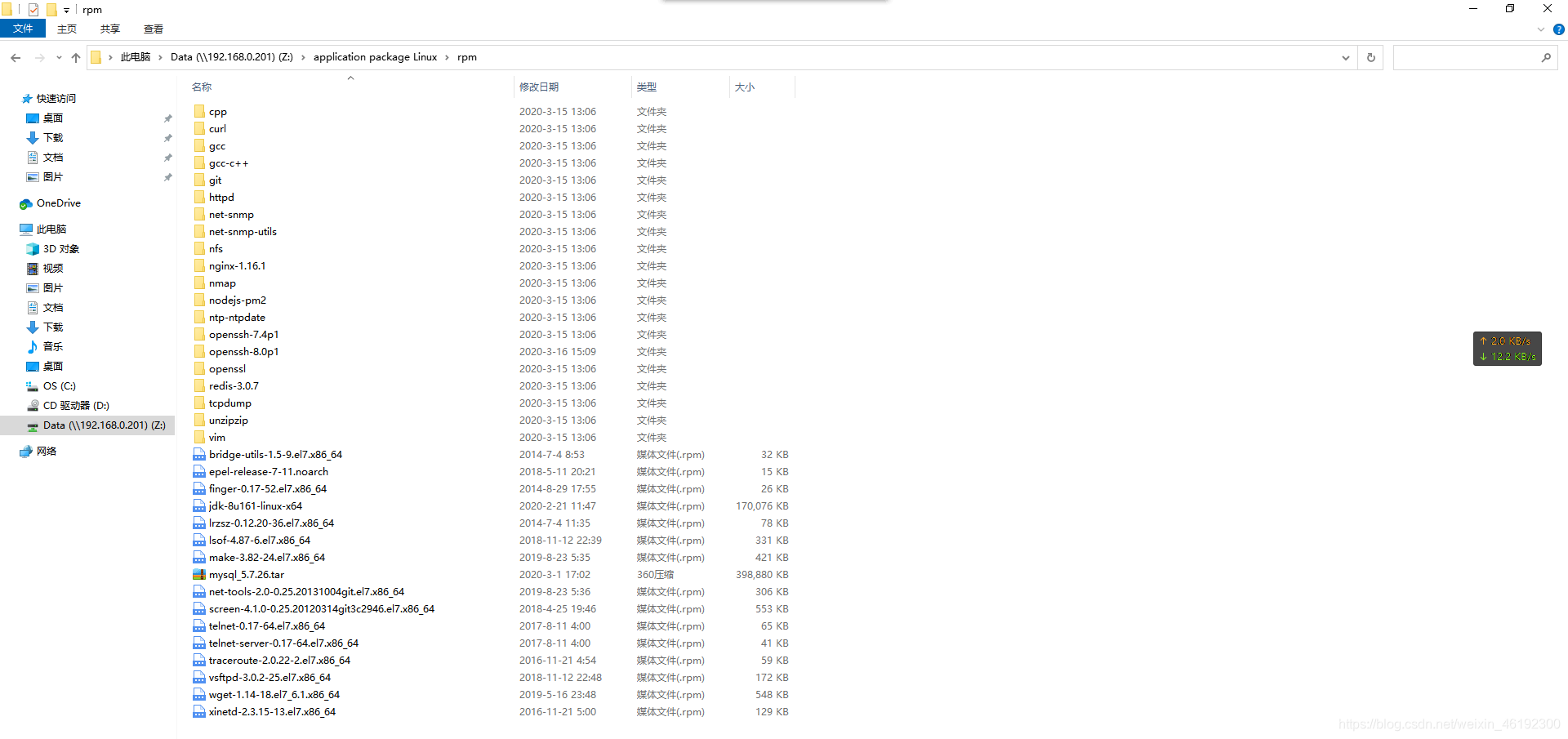Select the vsftpd-3.0.2-25.el7.x86_64 file name
The height and width of the screenshot is (739, 1568).
click(269, 678)
